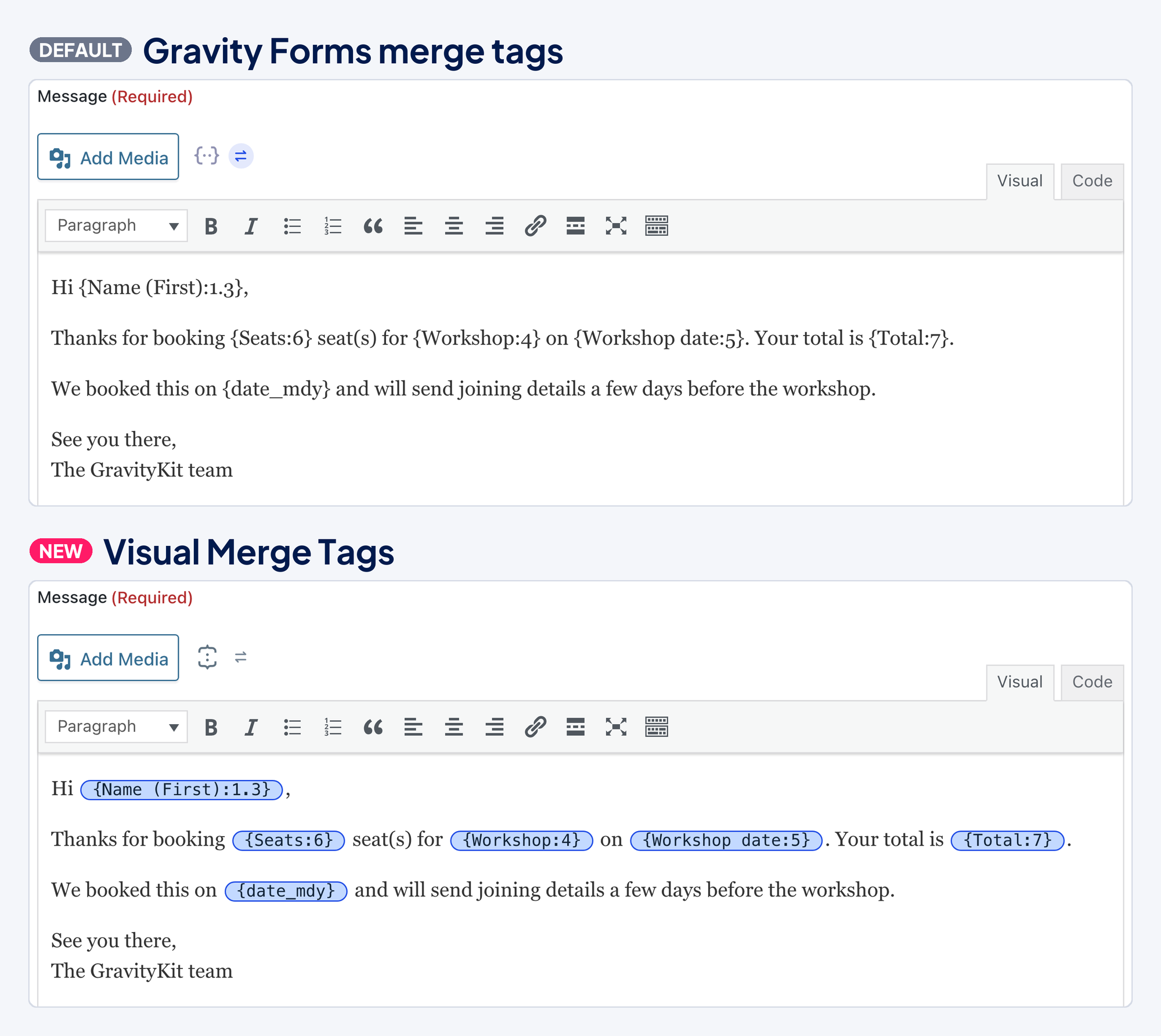
Task: Switch to Visual tab in bottom editor
Action: [x=1020, y=682]
